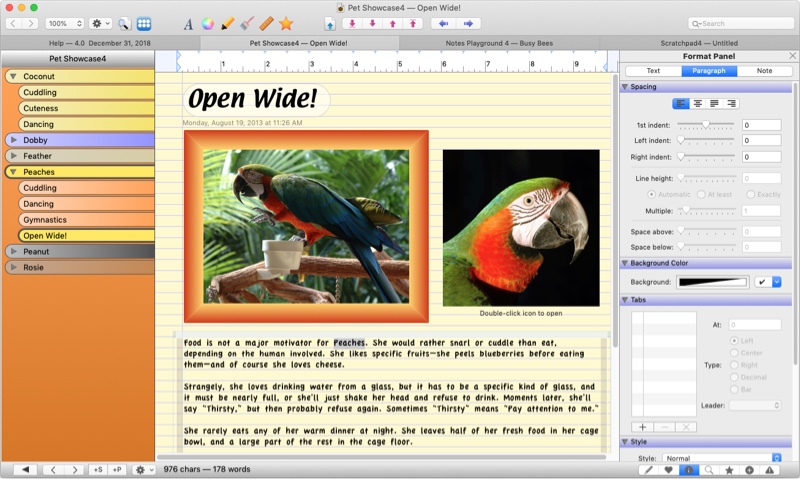Collapse the Peaches outline entry
This screenshot has height=479, width=800.
[13, 172]
